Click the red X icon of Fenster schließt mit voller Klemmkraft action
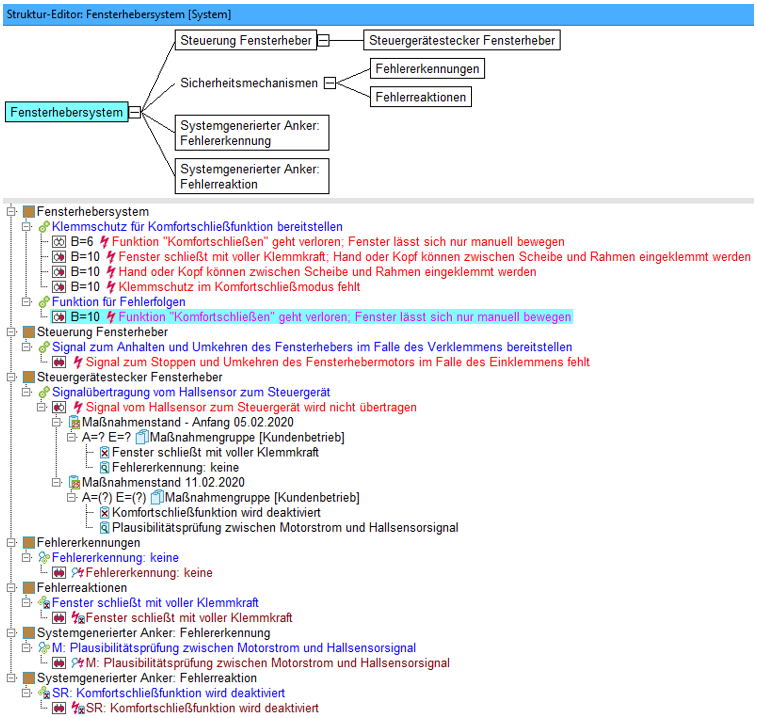The image size is (758, 718). point(104,453)
